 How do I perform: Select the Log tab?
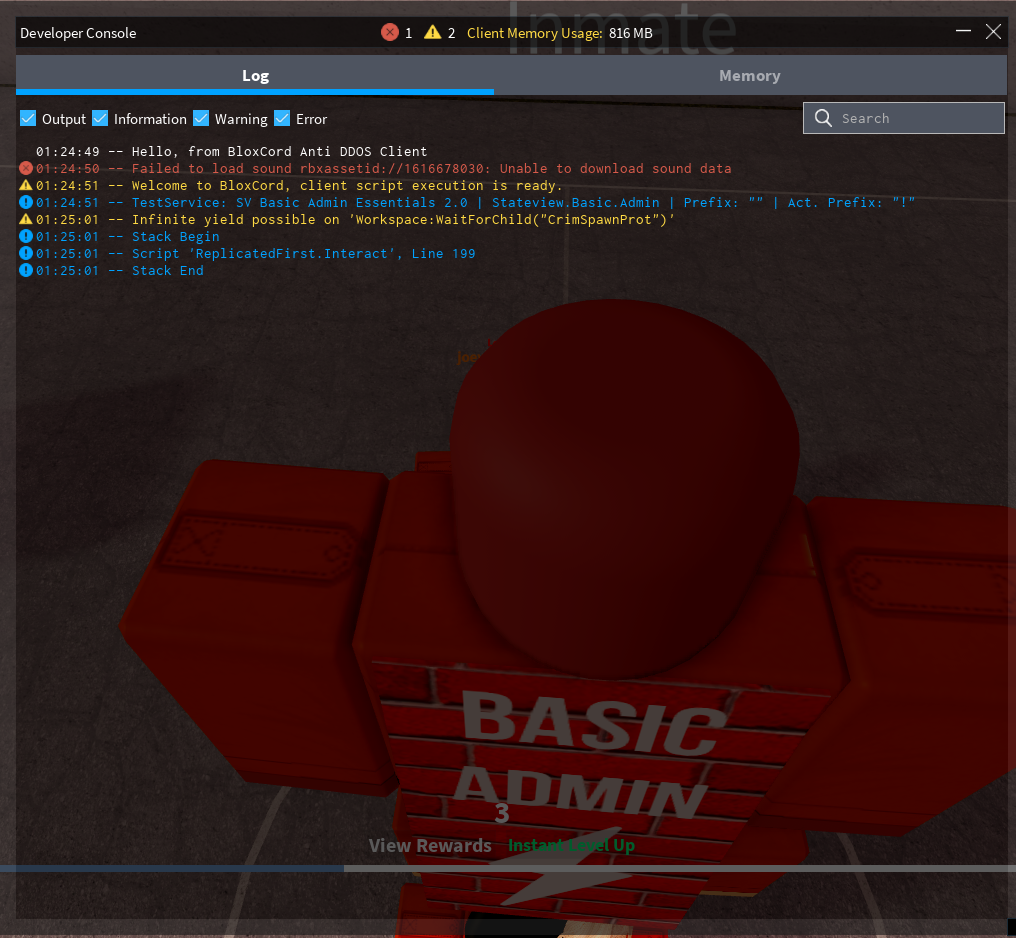255,75
